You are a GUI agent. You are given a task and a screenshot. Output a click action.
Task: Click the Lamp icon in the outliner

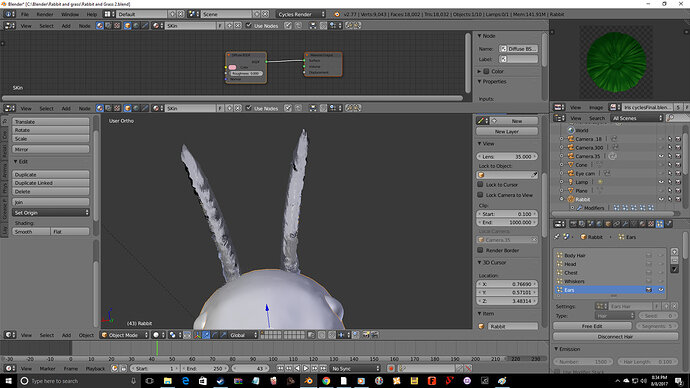pos(571,182)
